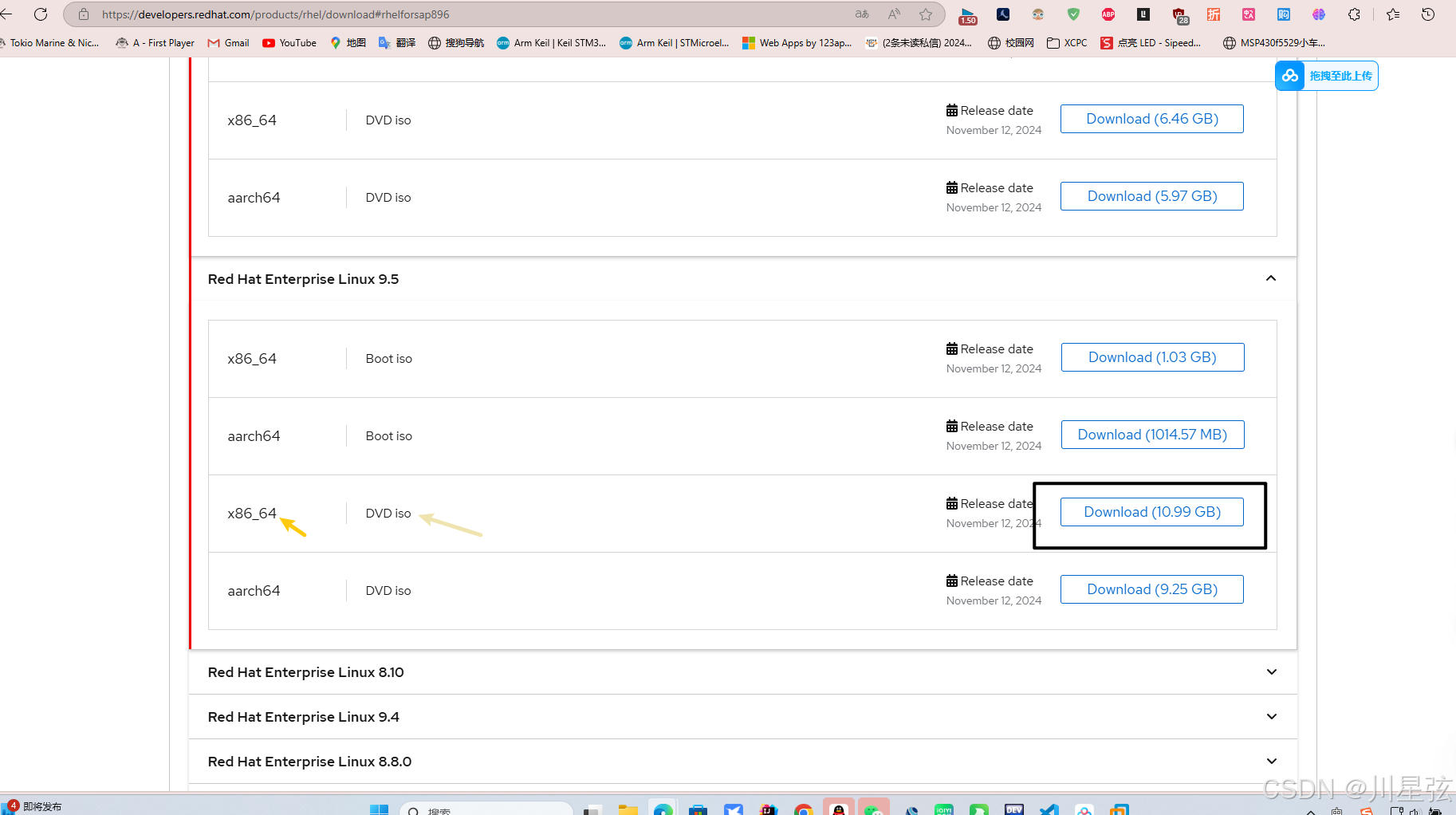Open the Gmail bookmark

click(228, 43)
